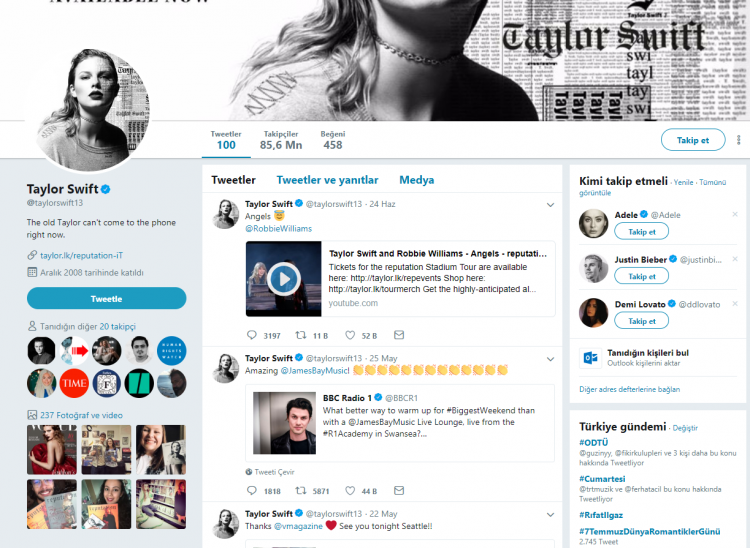
Task: Select the Tweetler tab
Action: click(x=233, y=180)
